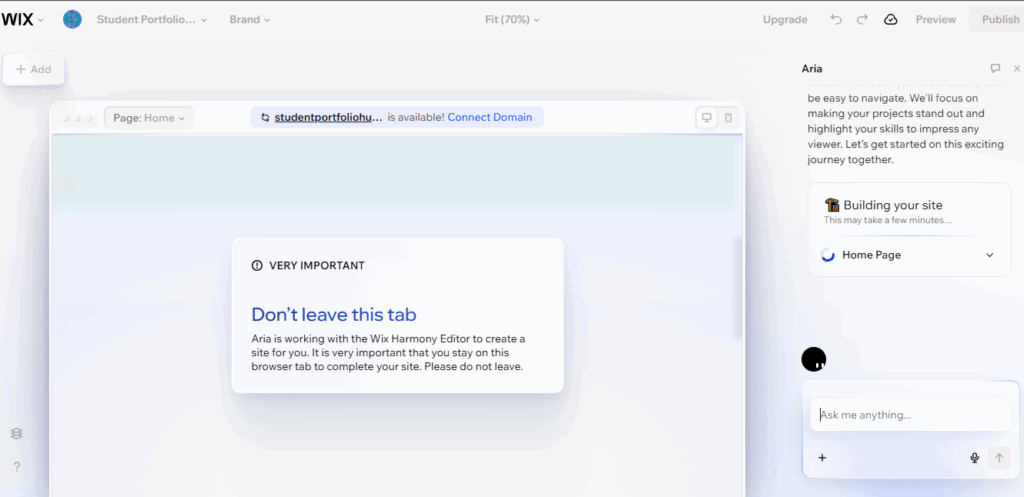Activate the microphone voice input
Image resolution: width=1024 pixels, height=497 pixels.
click(x=974, y=458)
